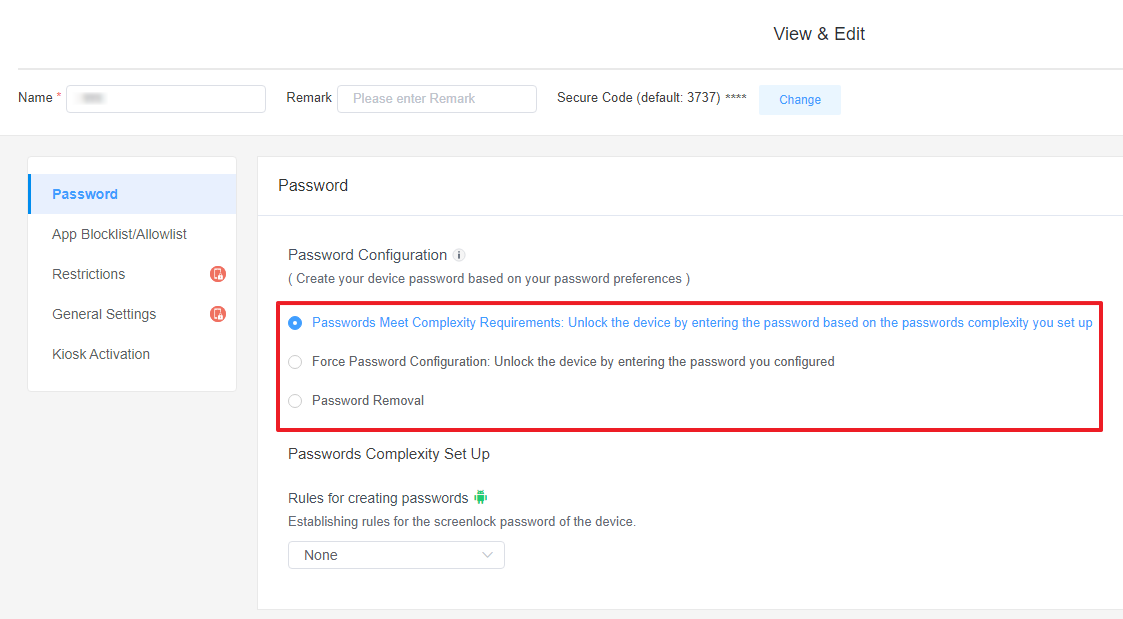Open the Restrictions section
The image size is (1123, 619).
pyautogui.click(x=88, y=274)
